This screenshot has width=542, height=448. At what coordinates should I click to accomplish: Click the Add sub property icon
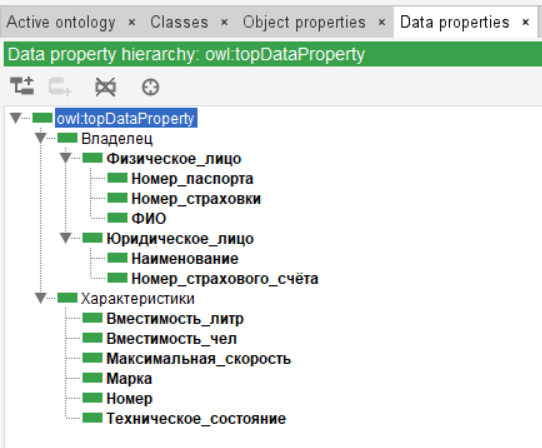tap(22, 86)
